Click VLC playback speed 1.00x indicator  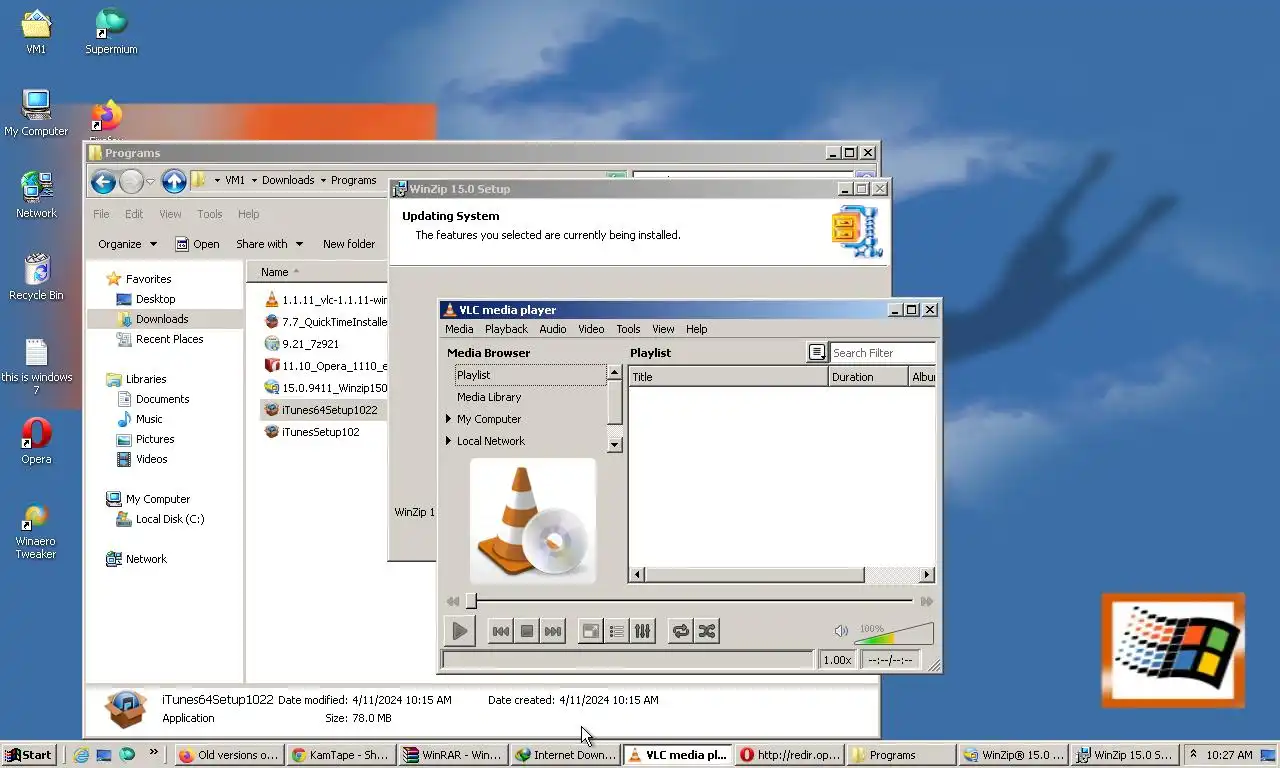[x=837, y=660]
